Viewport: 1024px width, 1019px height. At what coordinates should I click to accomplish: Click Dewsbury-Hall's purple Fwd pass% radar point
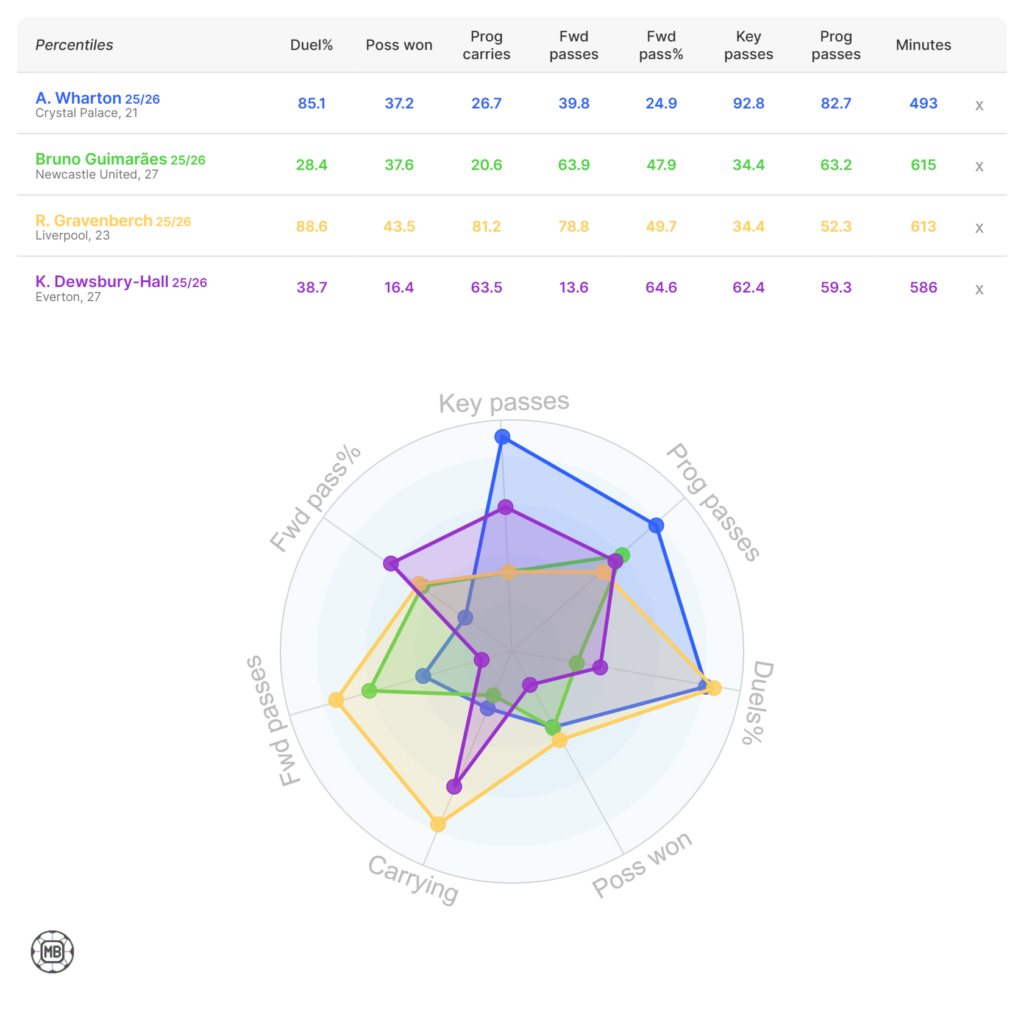pos(390,564)
